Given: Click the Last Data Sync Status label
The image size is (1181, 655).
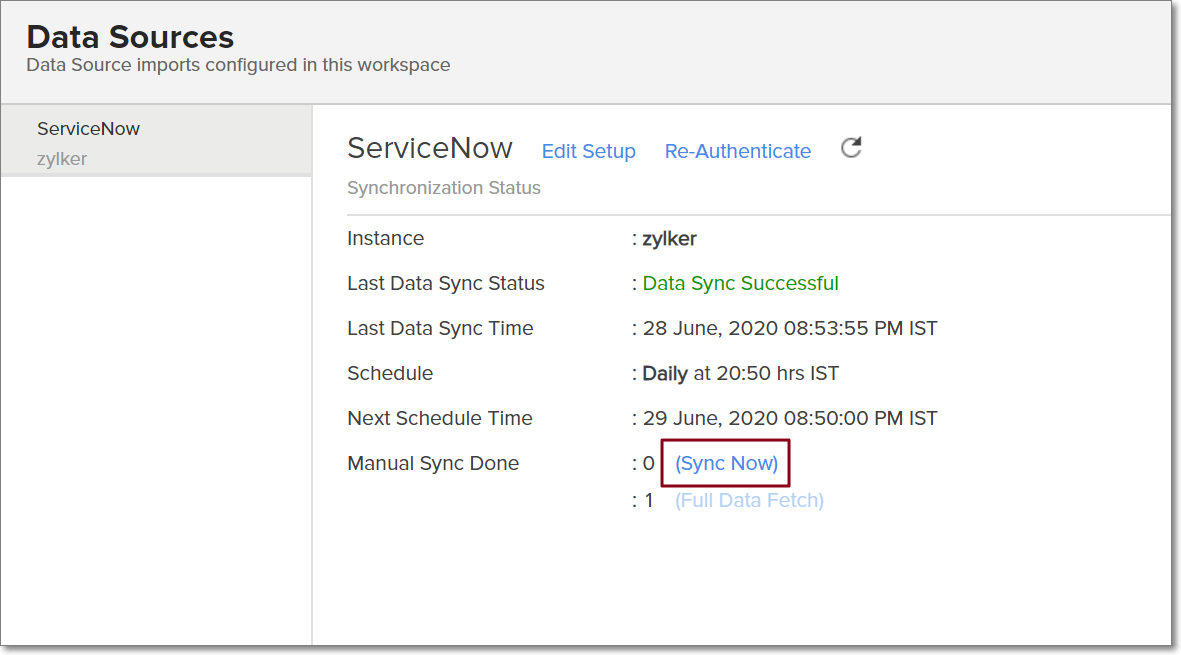Looking at the screenshot, I should point(445,283).
